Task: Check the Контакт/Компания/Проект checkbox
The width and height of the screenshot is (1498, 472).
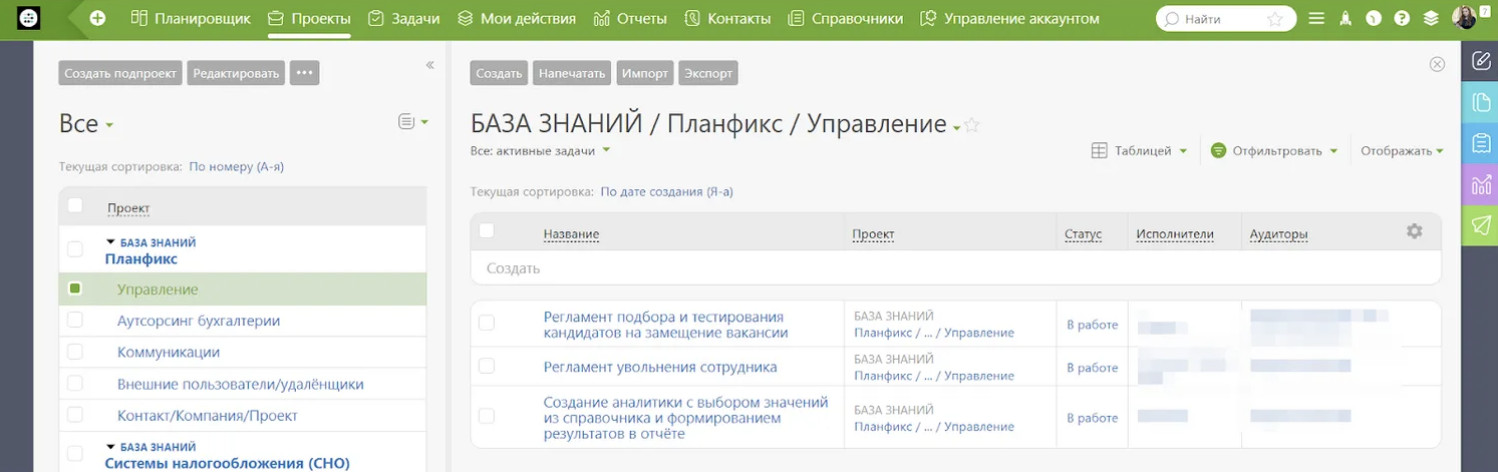Action: pos(75,415)
